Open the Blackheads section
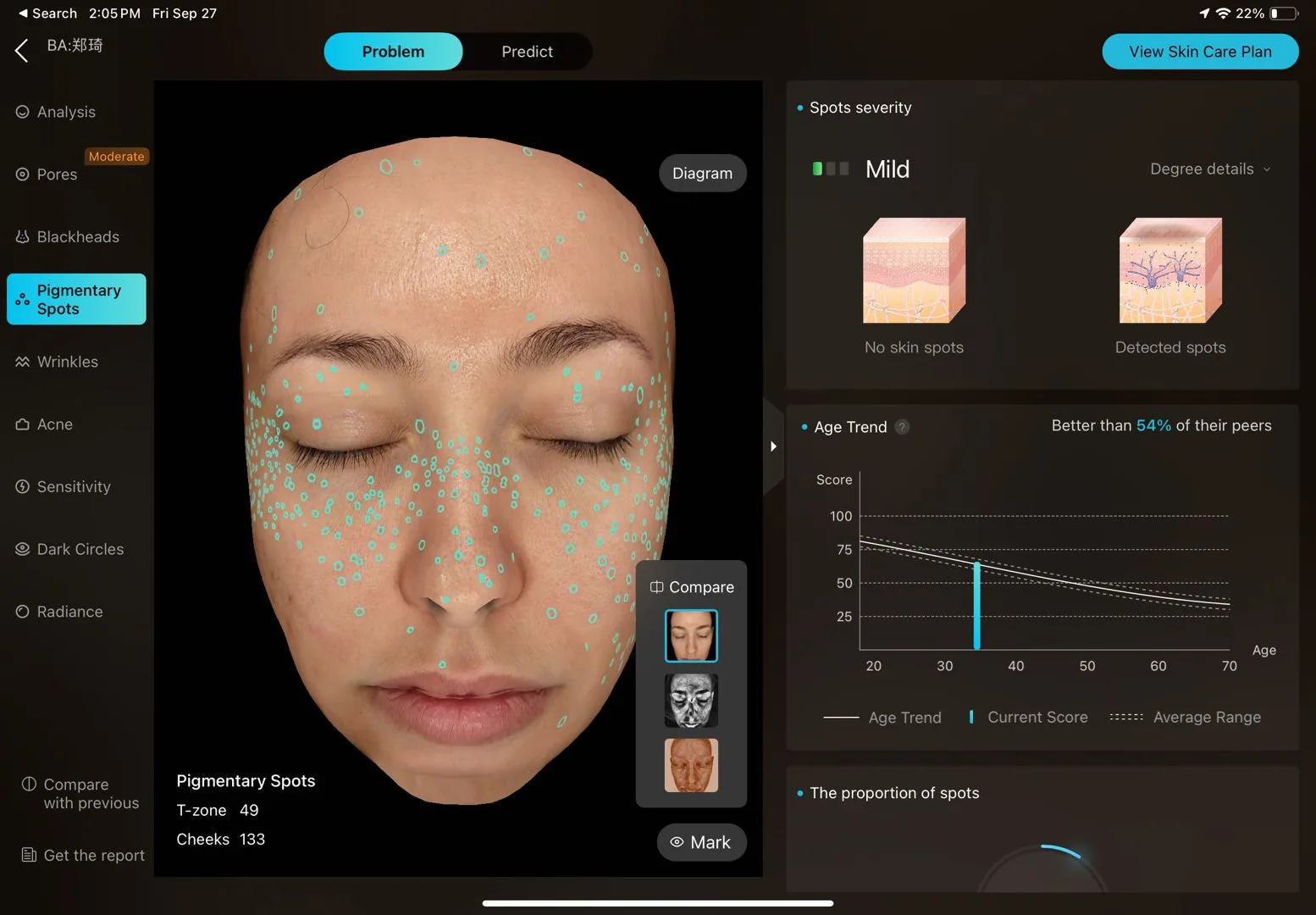Screen dimensions: 1316x915 (68, 237)
